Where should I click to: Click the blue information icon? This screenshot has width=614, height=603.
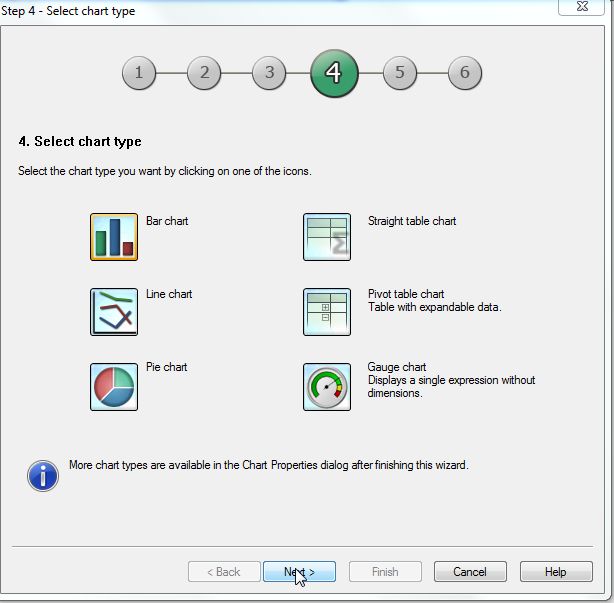pos(43,475)
